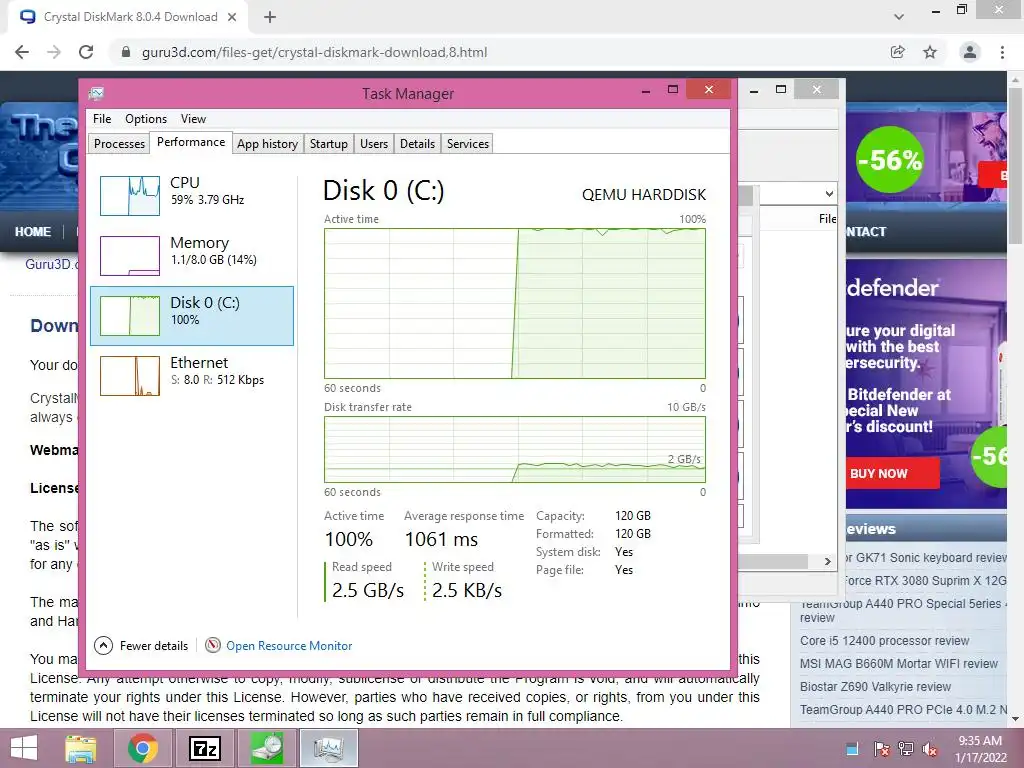Image resolution: width=1024 pixels, height=768 pixels.
Task: Open Biostar Z690 Valkyrie review link
Action: 875,686
